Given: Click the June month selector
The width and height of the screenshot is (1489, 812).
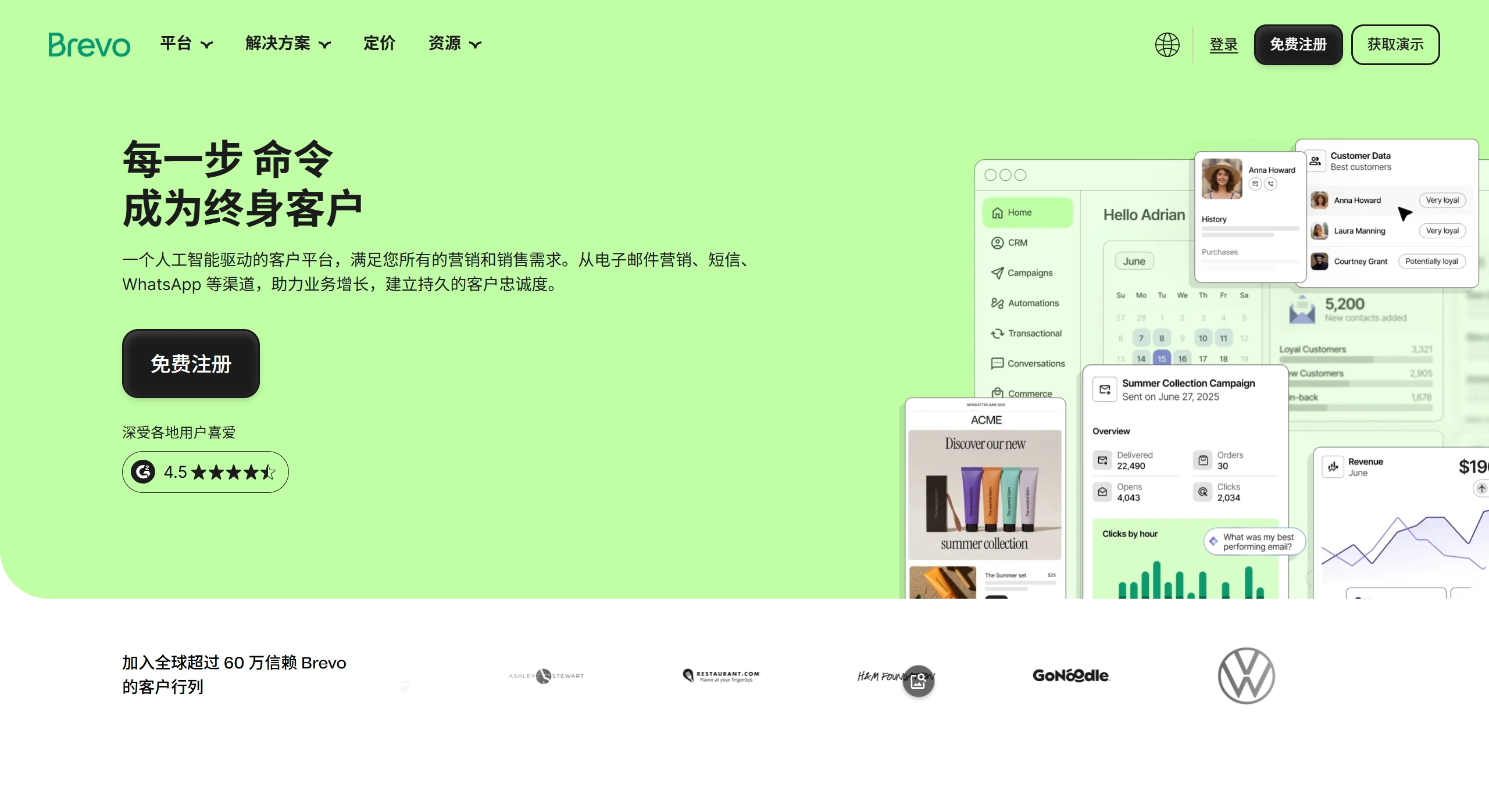Looking at the screenshot, I should pyautogui.click(x=1134, y=262).
